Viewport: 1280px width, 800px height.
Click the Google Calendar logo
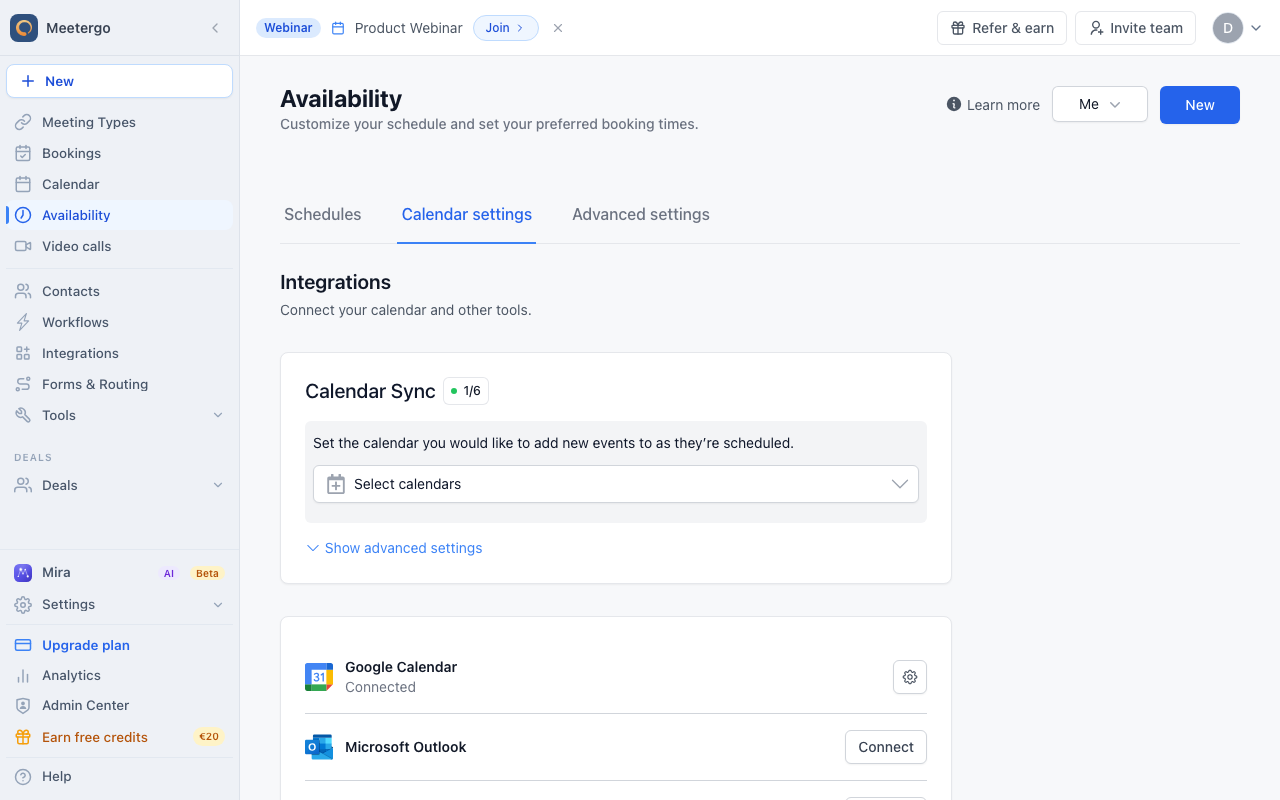pyautogui.click(x=319, y=677)
